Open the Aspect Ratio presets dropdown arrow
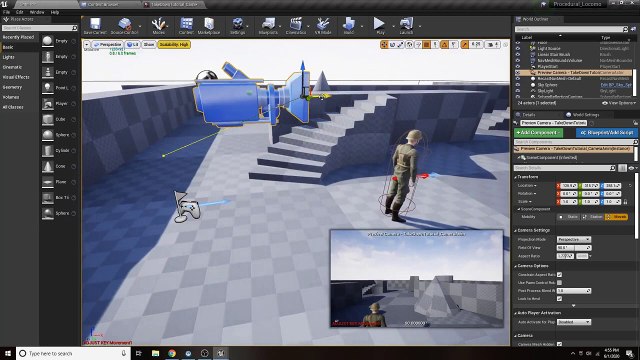 point(591,256)
